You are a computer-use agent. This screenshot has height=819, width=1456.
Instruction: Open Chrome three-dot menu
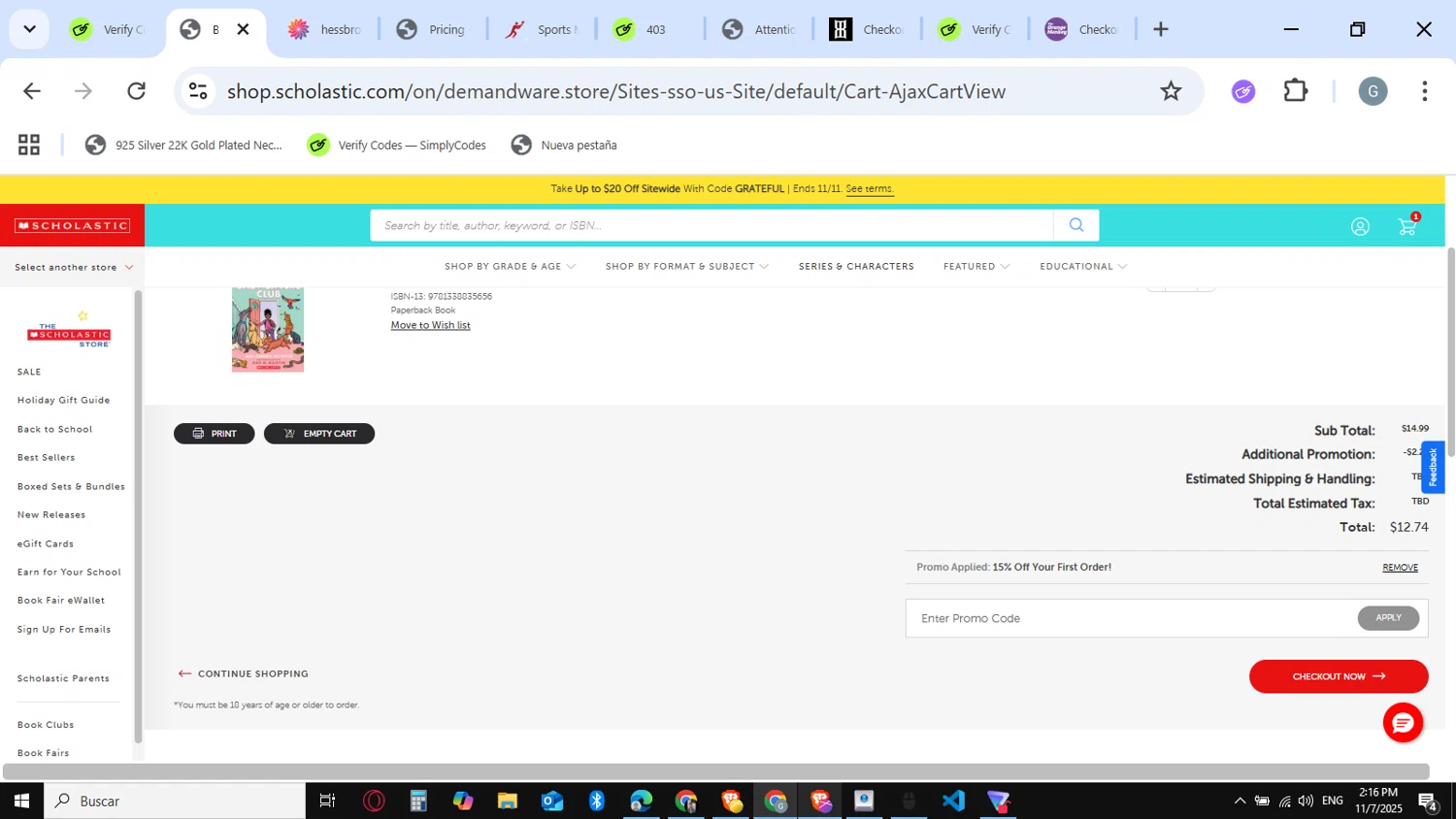tap(1424, 91)
